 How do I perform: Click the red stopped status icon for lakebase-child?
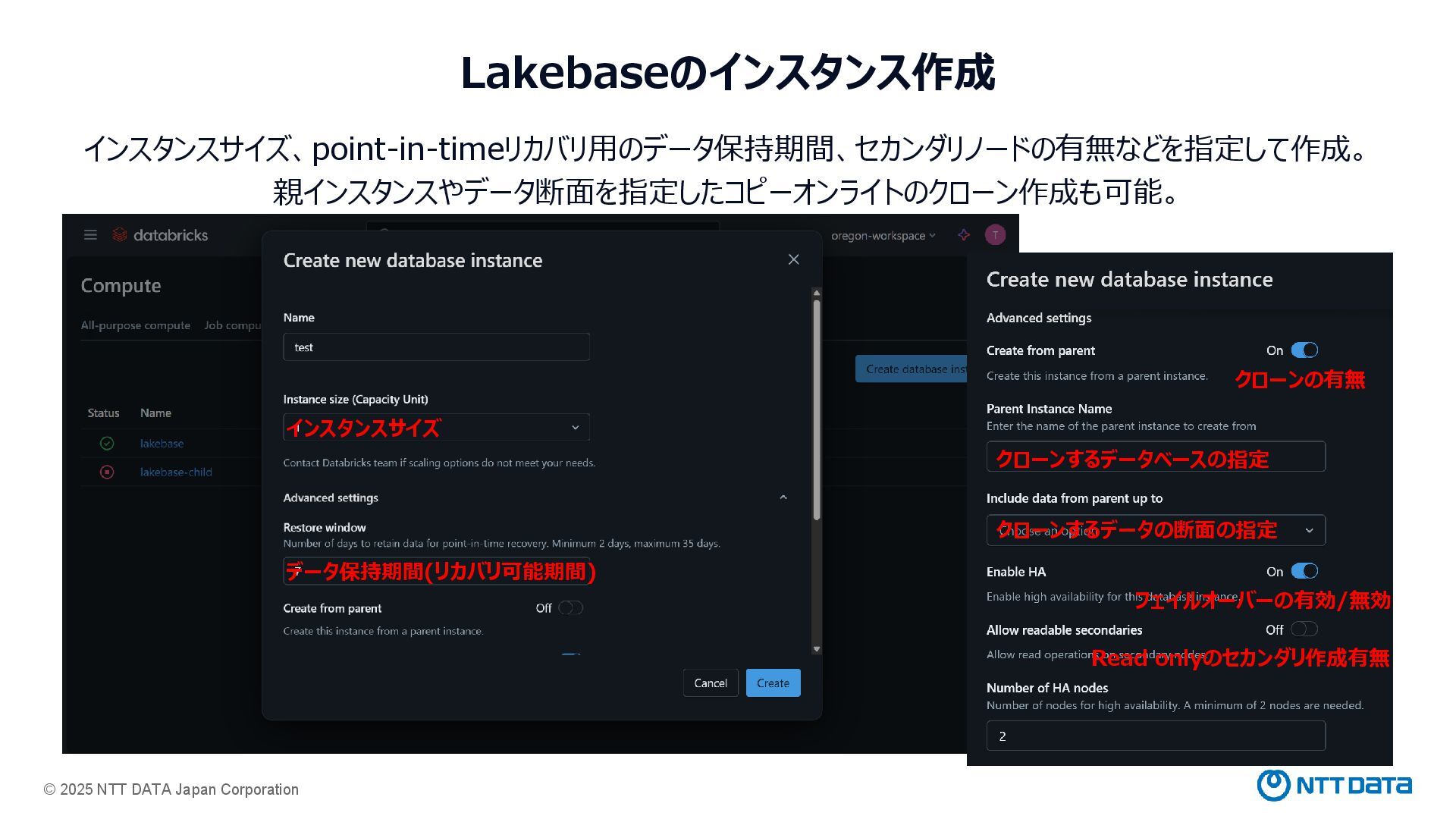click(x=107, y=472)
